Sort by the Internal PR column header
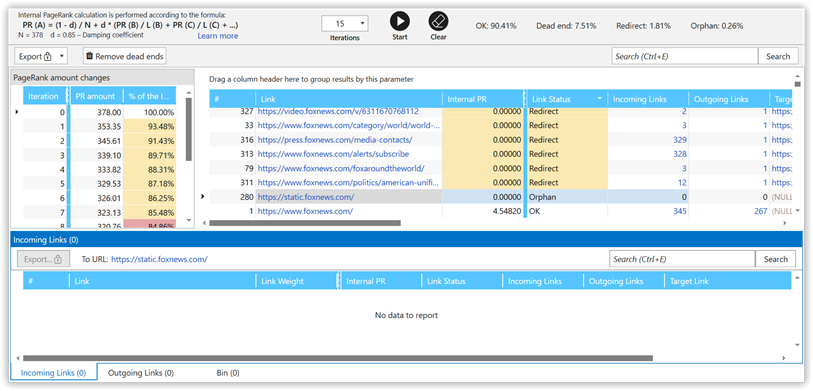 483,99
